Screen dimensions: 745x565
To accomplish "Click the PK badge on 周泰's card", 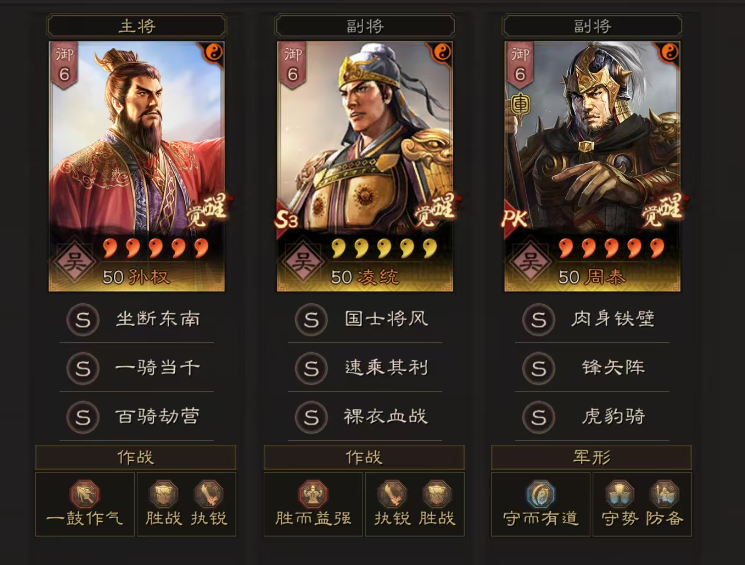I will click(515, 219).
